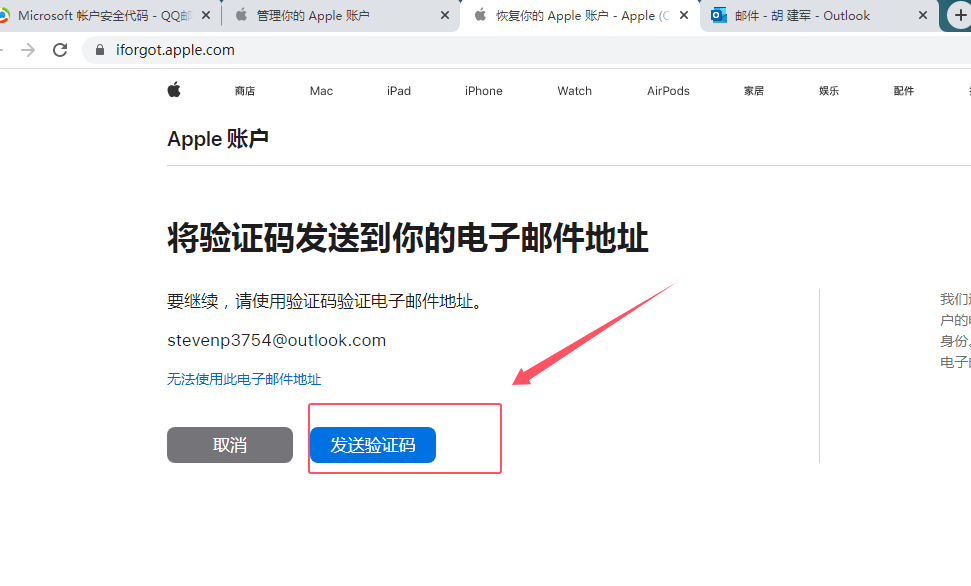Close the 恢复你的 Apple 账户 tab
Screen dimensions: 971x586
tap(684, 15)
